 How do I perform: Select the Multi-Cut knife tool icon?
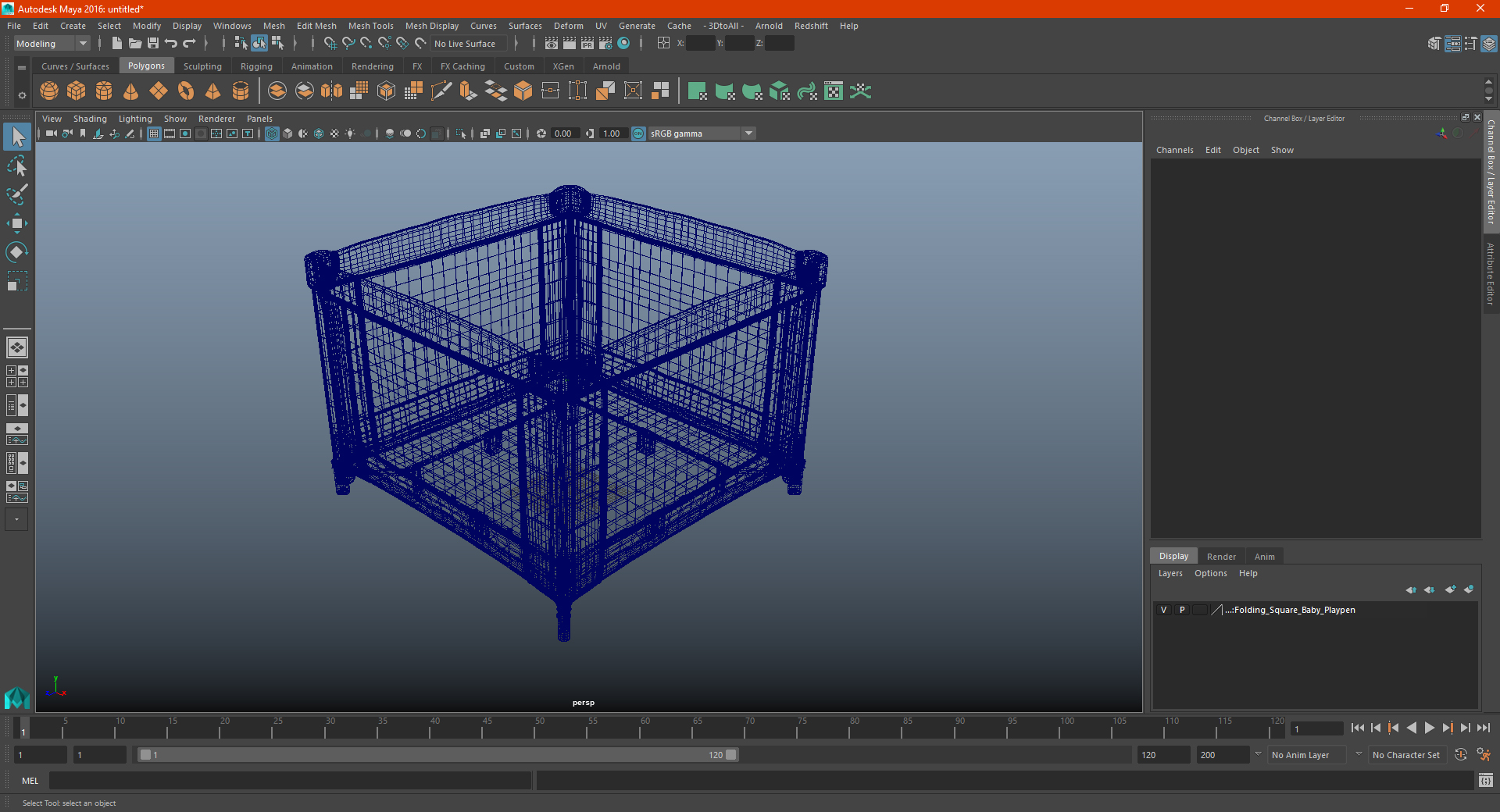coord(441,91)
